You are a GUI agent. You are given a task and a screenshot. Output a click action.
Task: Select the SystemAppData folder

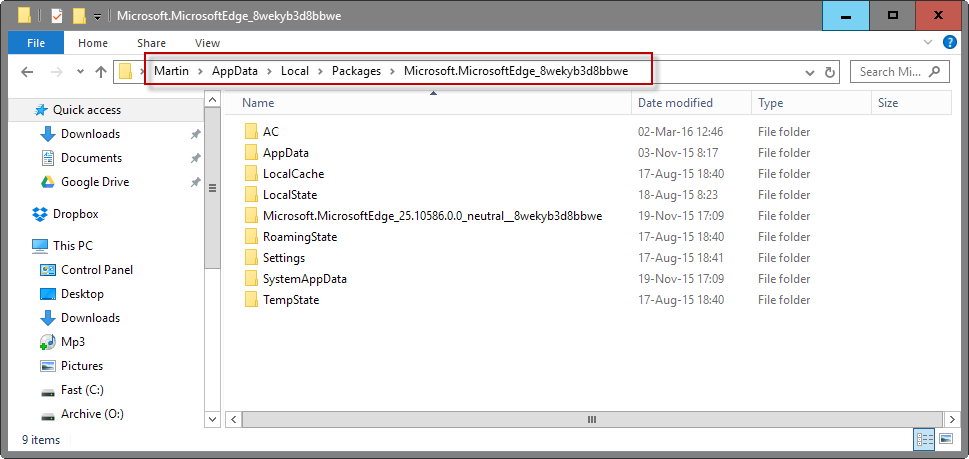click(x=305, y=279)
